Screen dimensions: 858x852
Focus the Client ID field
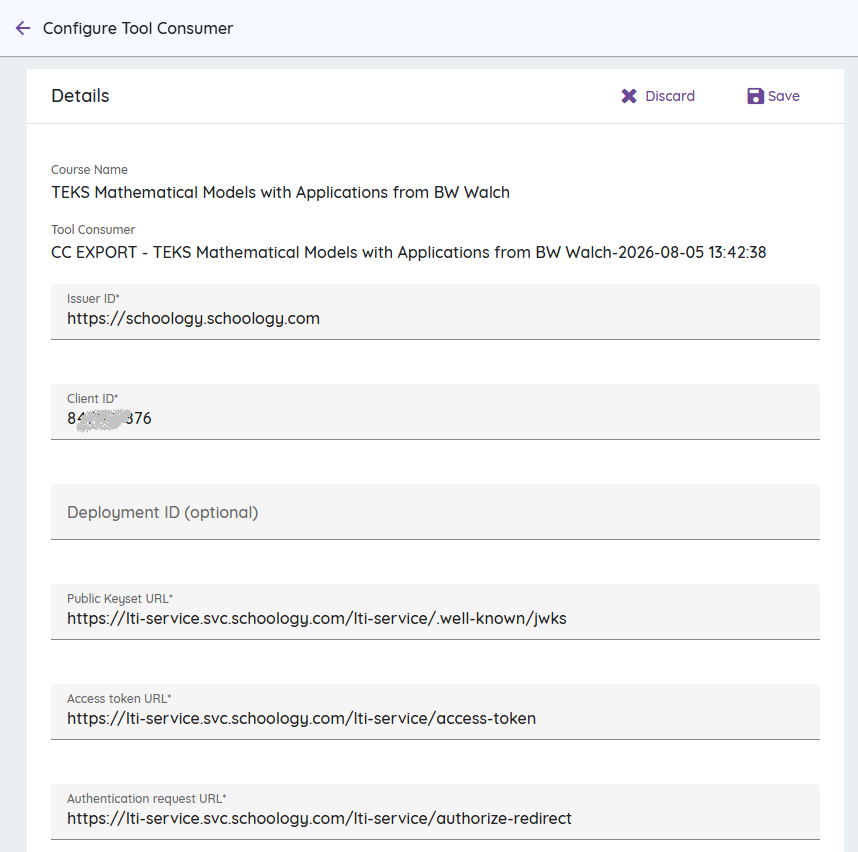pos(435,412)
